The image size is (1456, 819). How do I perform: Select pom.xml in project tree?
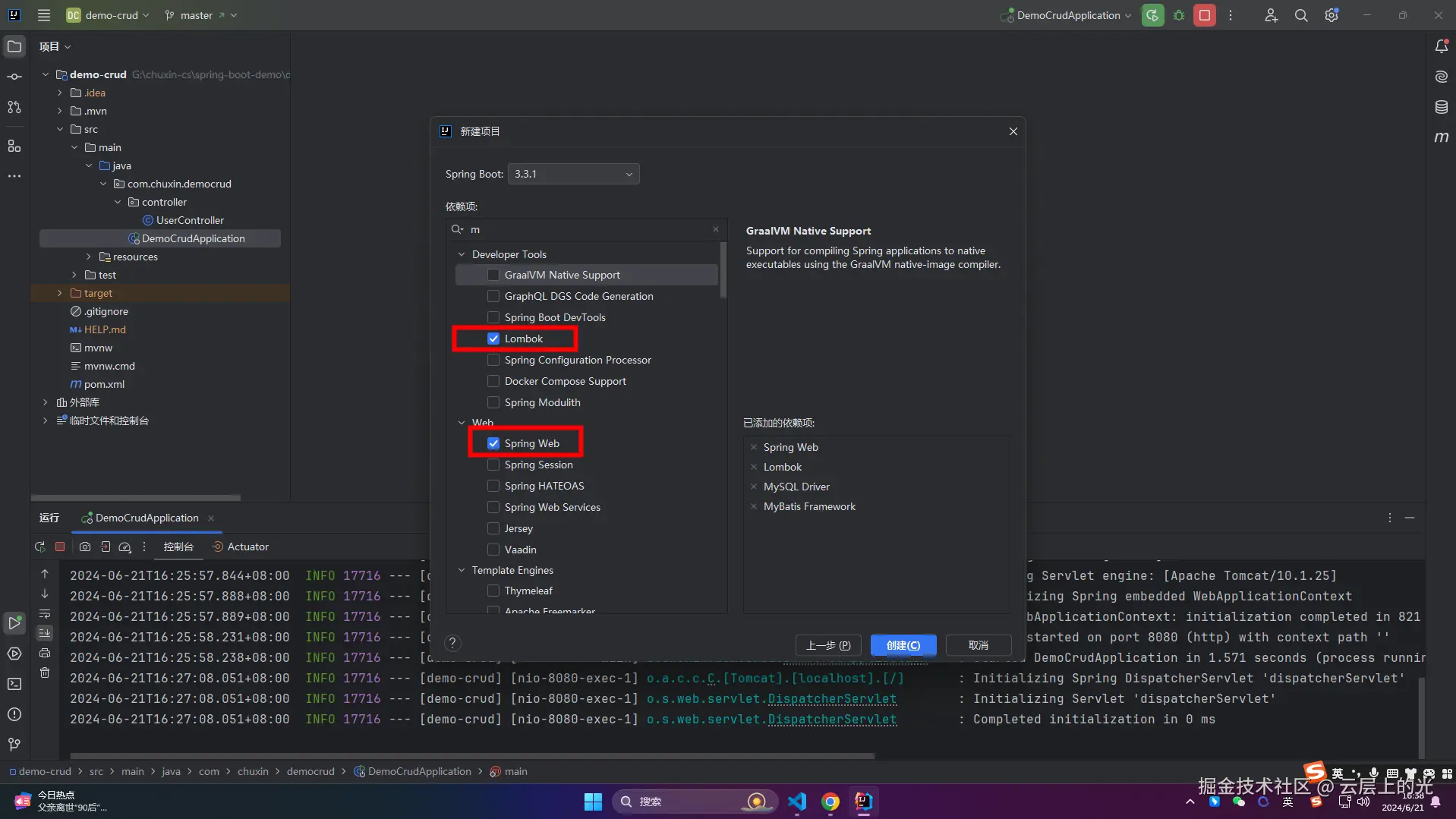click(x=104, y=384)
